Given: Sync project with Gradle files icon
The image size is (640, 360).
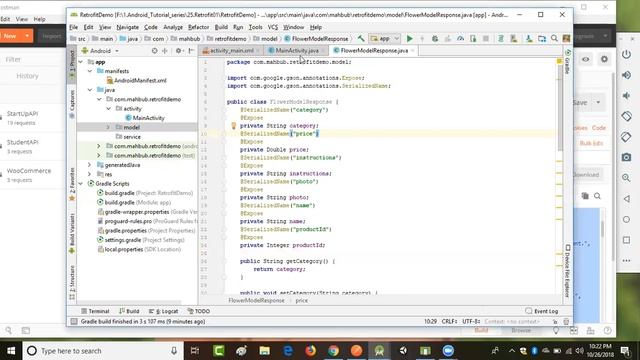Looking at the screenshot, I should (501, 39).
